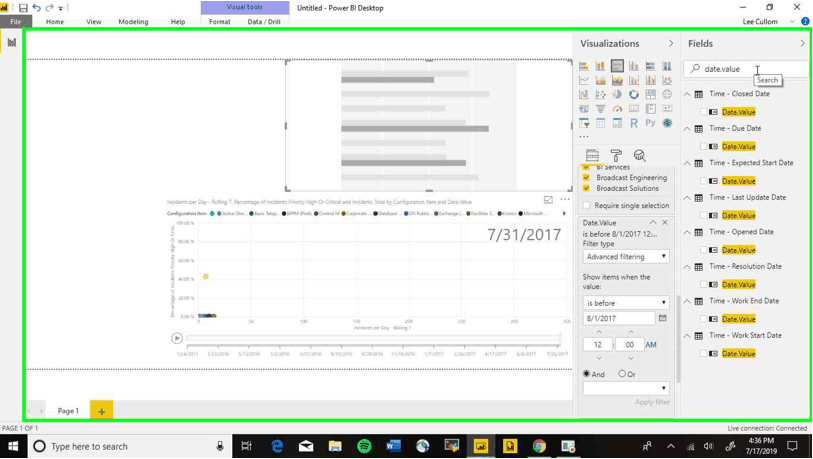The image size is (813, 459).
Task: Open the File menu
Action: click(16, 22)
